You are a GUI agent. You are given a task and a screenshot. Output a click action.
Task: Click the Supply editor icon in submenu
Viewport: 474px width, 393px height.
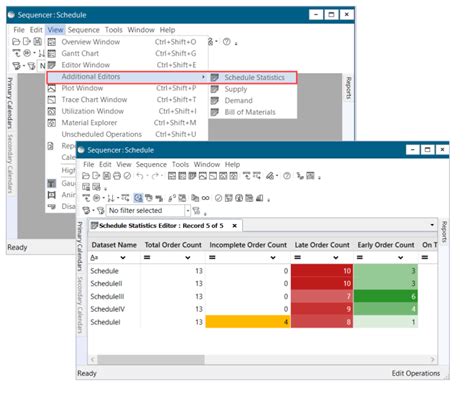click(x=215, y=89)
